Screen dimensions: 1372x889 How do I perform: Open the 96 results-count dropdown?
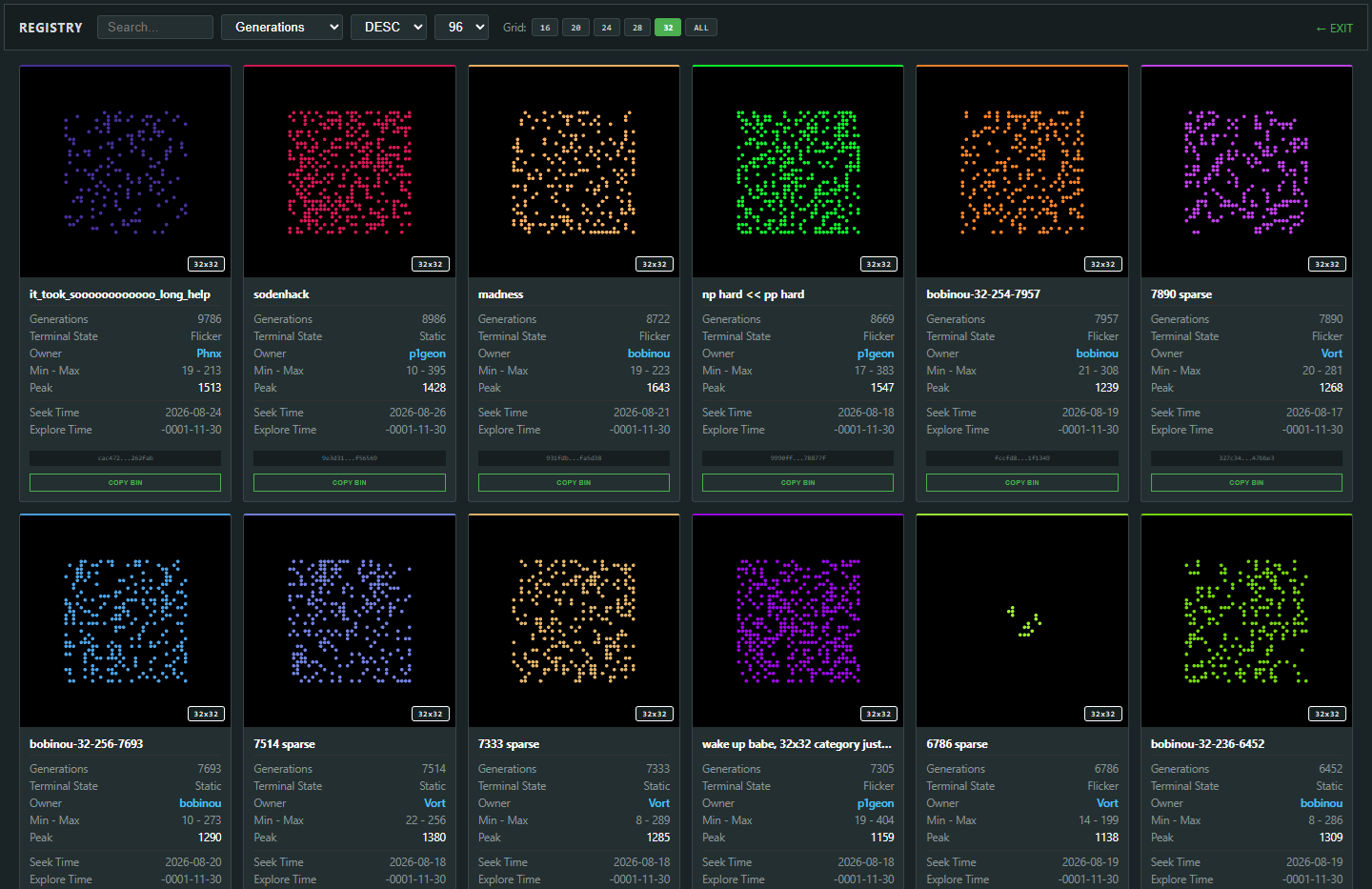pos(461,27)
